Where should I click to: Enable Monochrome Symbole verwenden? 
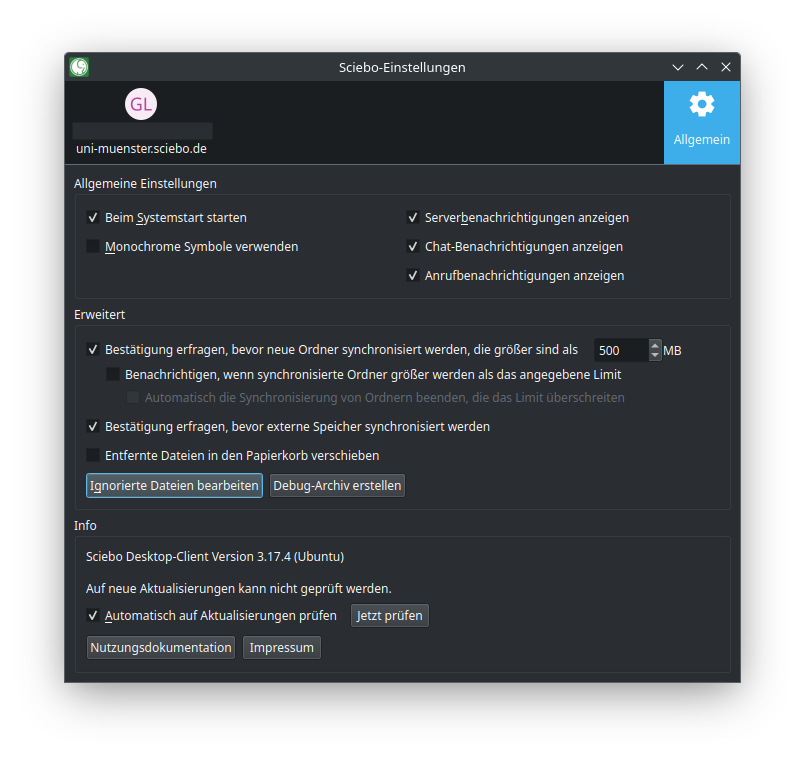pyautogui.click(x=93, y=246)
